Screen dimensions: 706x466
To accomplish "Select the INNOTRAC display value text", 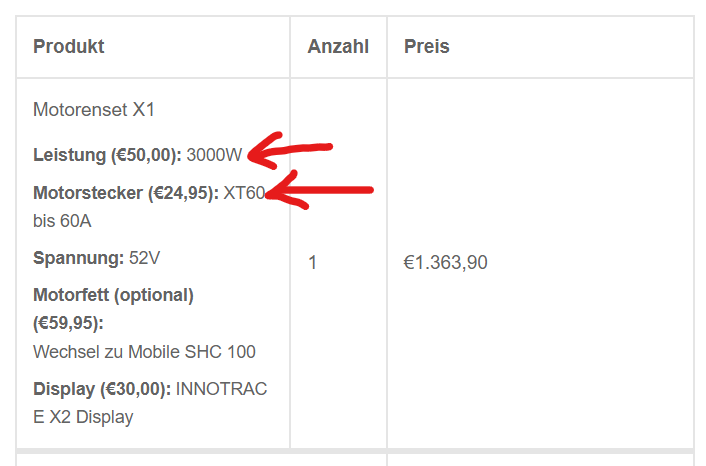I will click(221, 389).
